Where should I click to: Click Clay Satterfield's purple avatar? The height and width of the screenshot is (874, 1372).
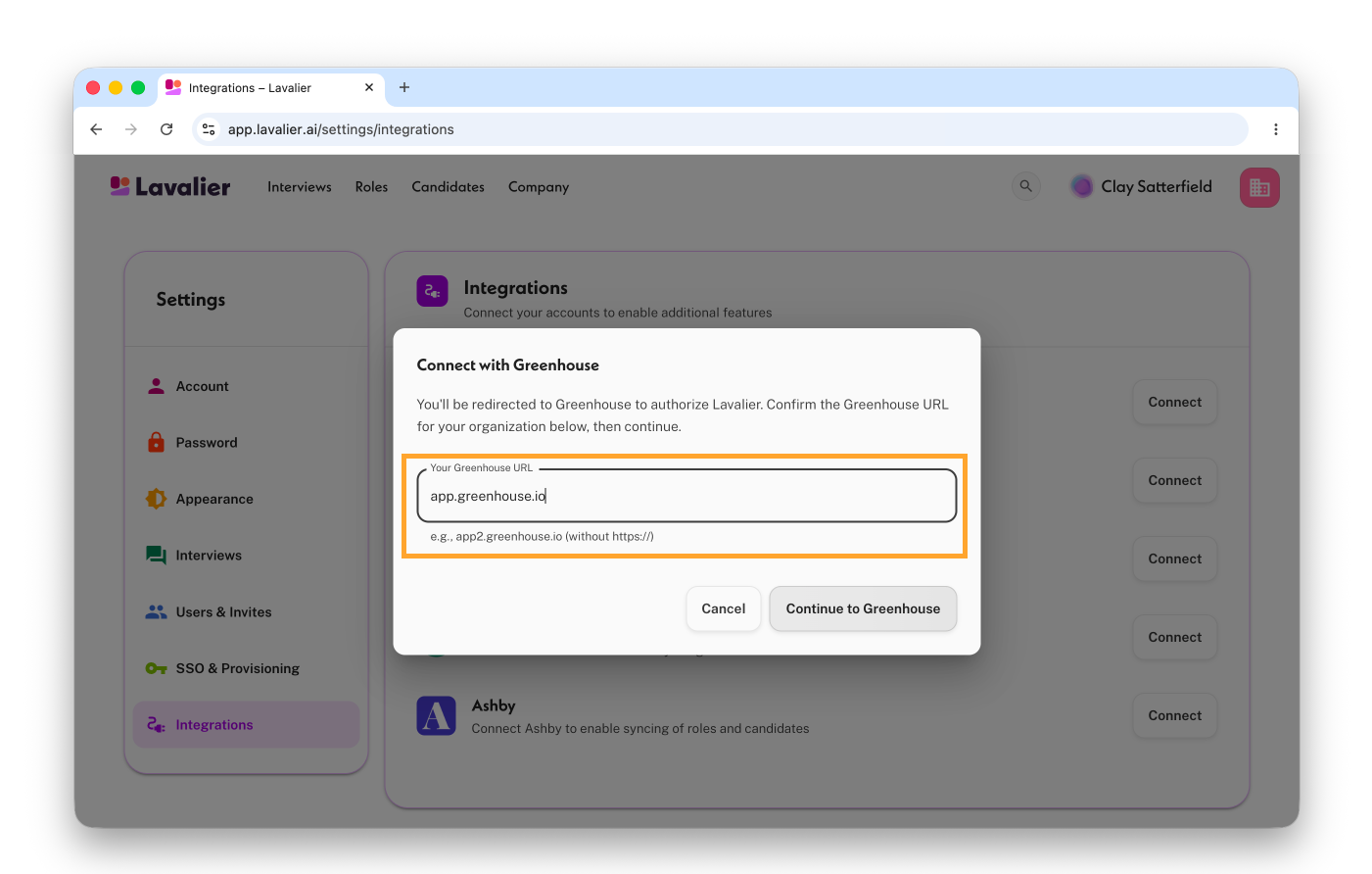pos(1082,186)
